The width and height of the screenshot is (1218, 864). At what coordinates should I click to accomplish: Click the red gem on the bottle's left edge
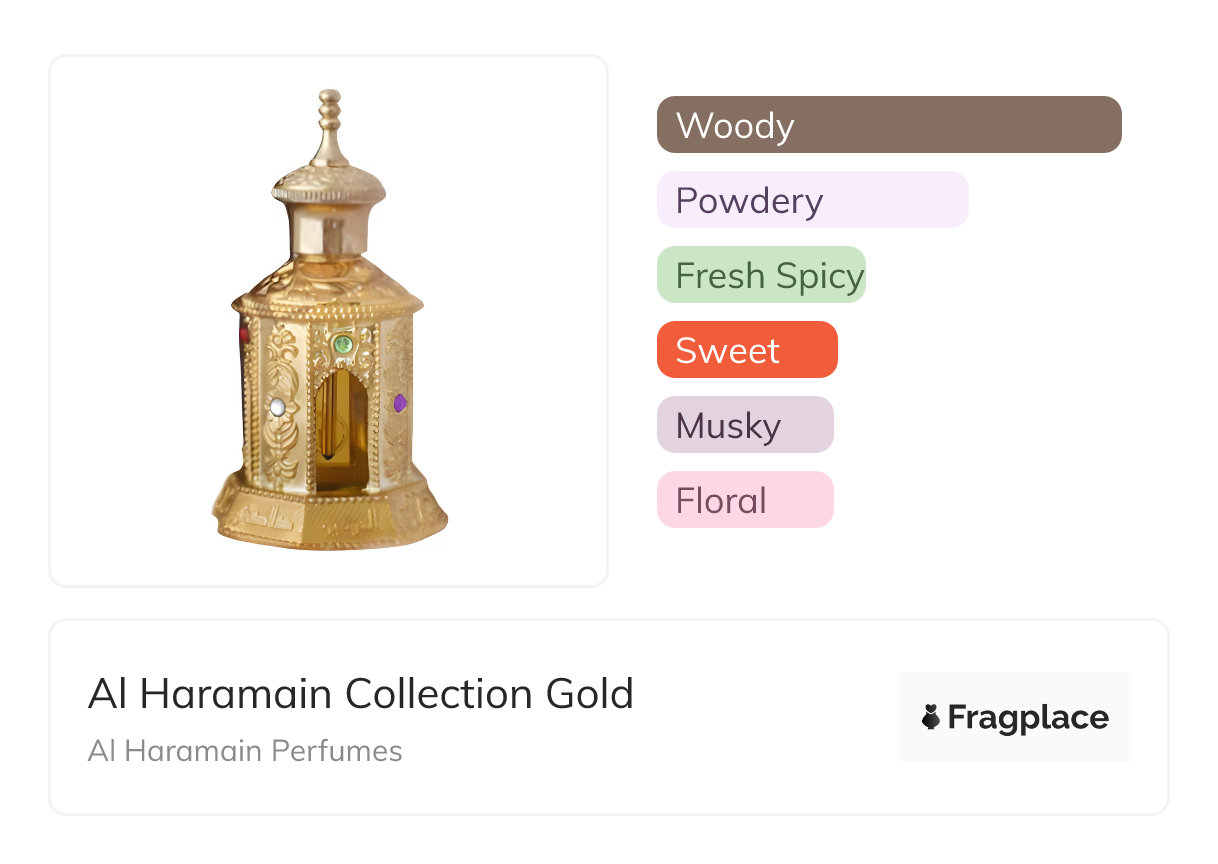click(x=243, y=335)
